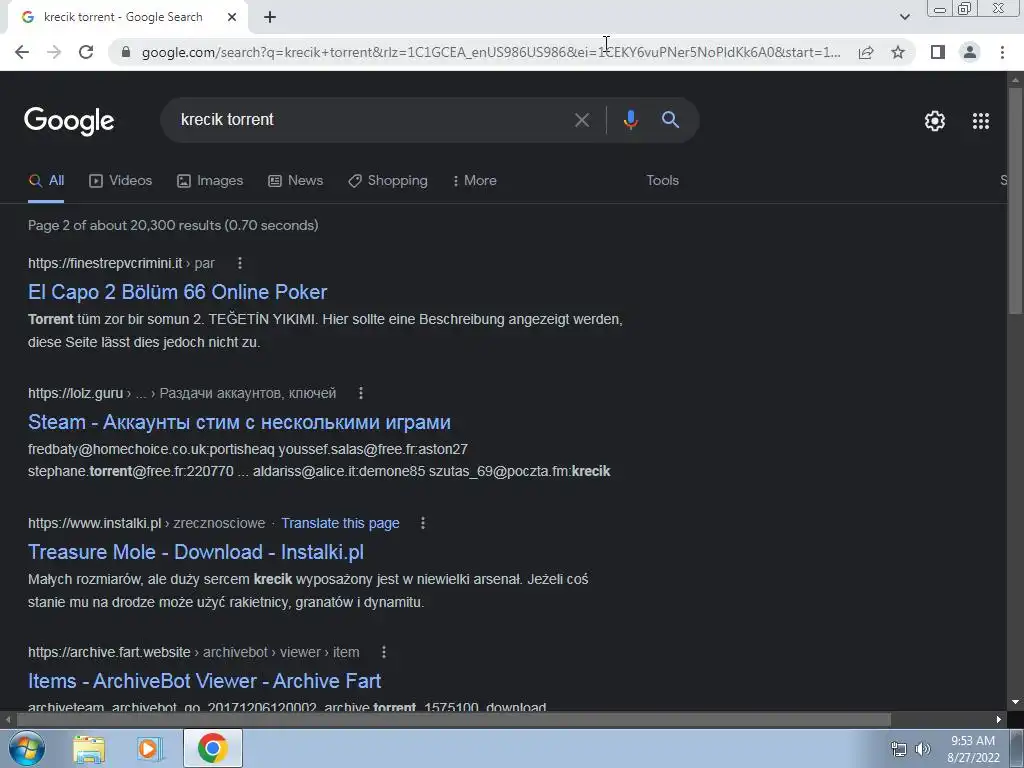This screenshot has width=1024, height=768.
Task: Open Windows Explorer from taskbar
Action: 89,749
